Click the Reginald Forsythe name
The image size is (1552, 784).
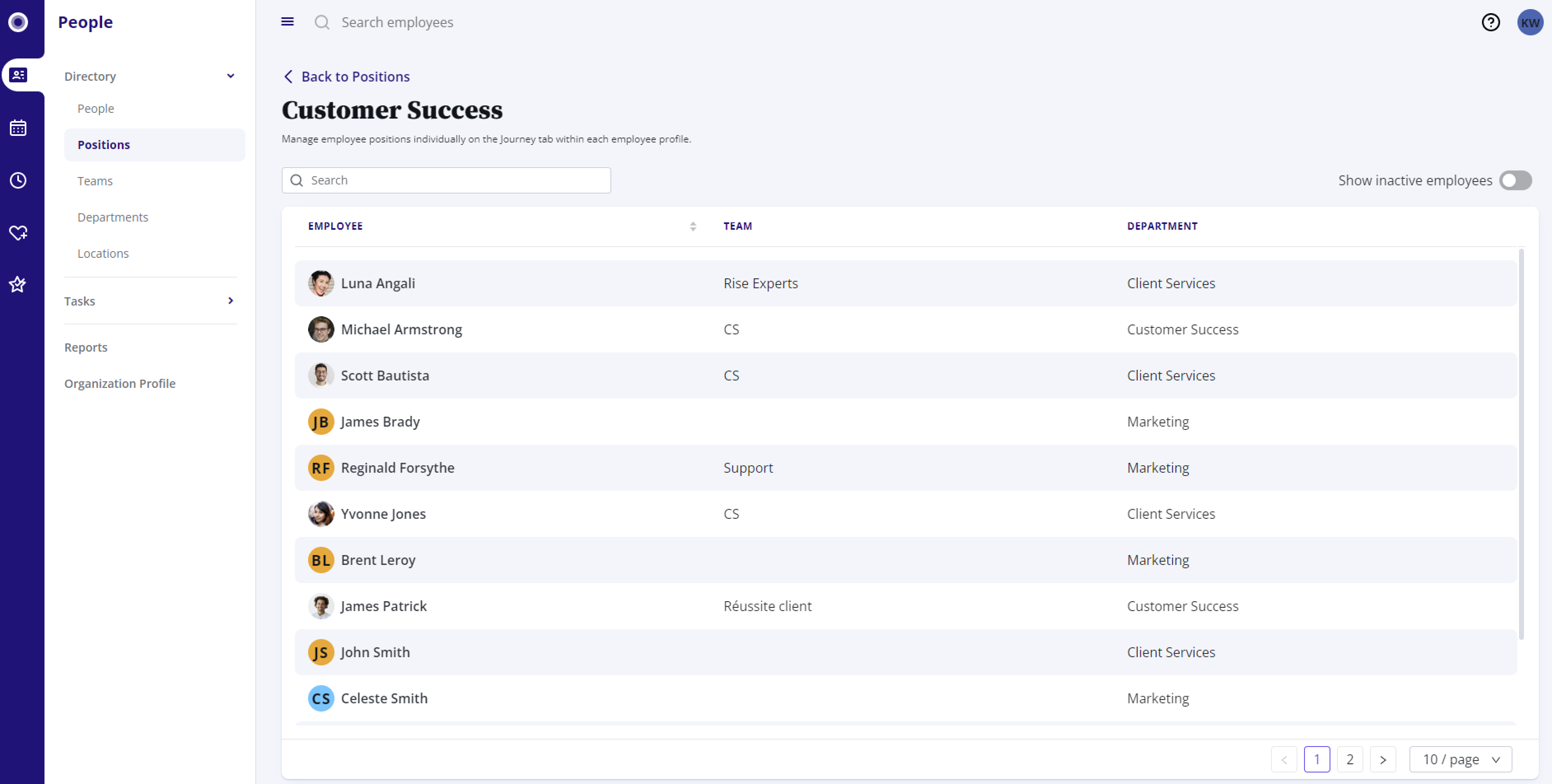[x=397, y=468]
